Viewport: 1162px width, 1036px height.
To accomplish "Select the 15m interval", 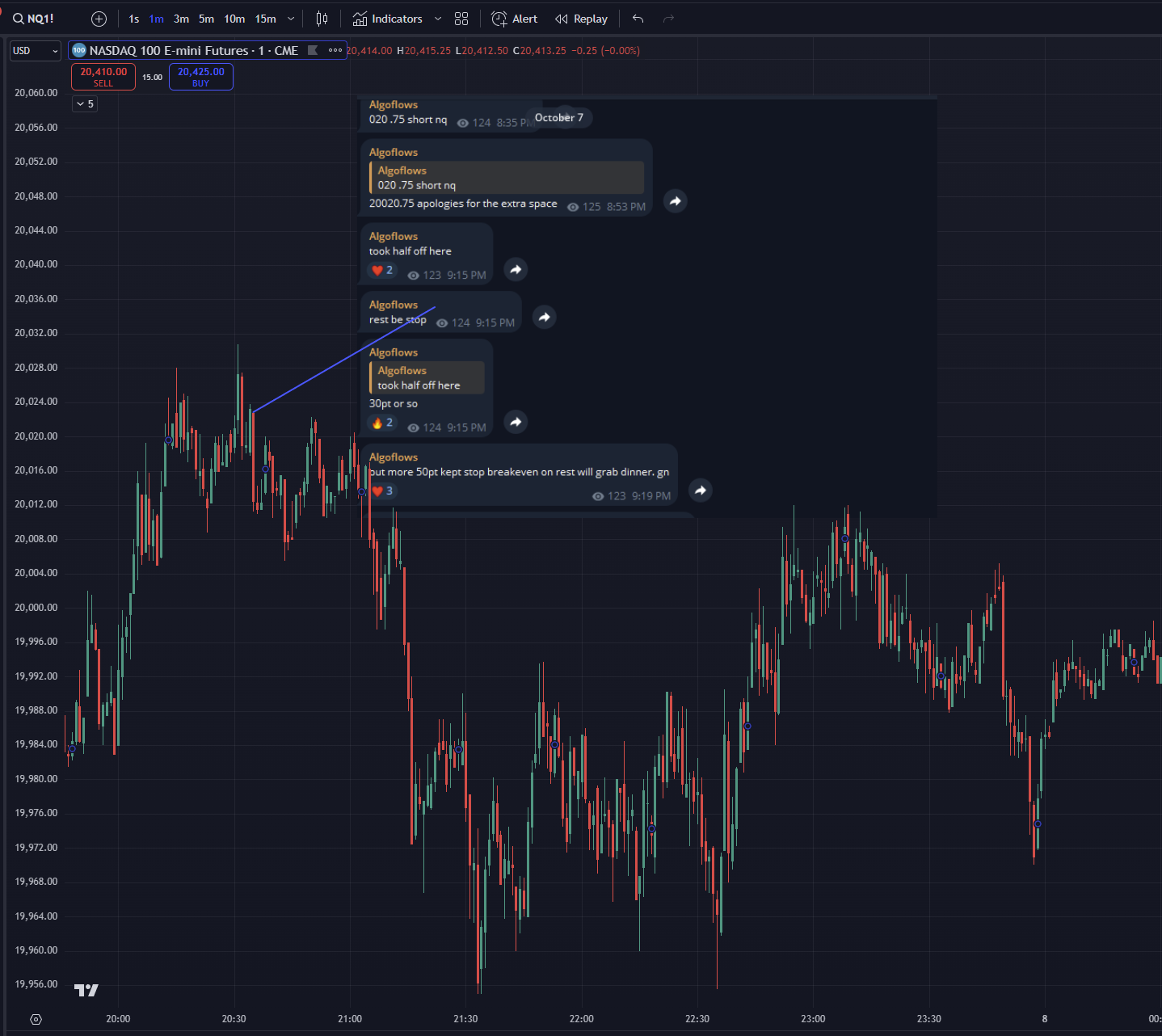I will [x=265, y=19].
